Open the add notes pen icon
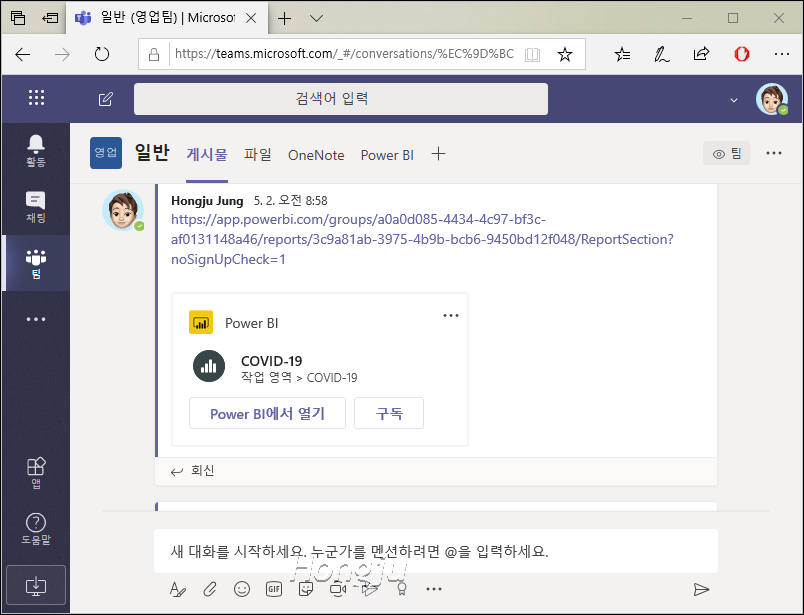Screen dimensions: 804x615 (x=661, y=54)
